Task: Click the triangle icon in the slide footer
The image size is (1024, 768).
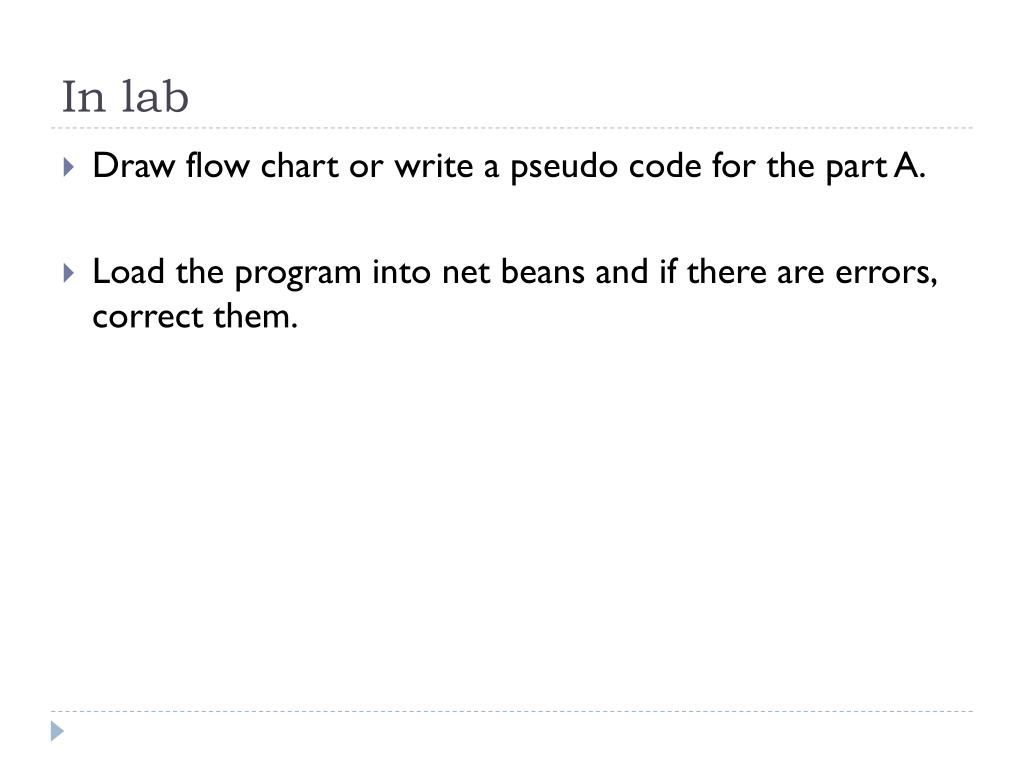Action: click(57, 731)
